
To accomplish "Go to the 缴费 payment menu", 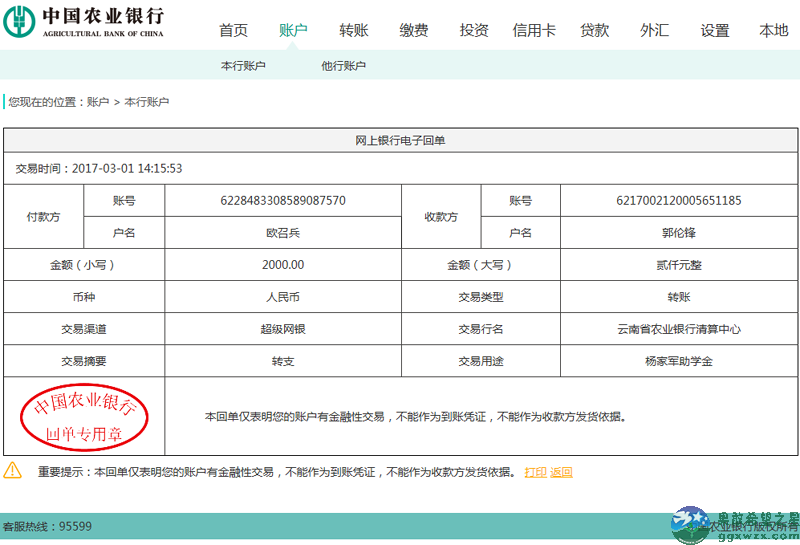I will point(414,30).
